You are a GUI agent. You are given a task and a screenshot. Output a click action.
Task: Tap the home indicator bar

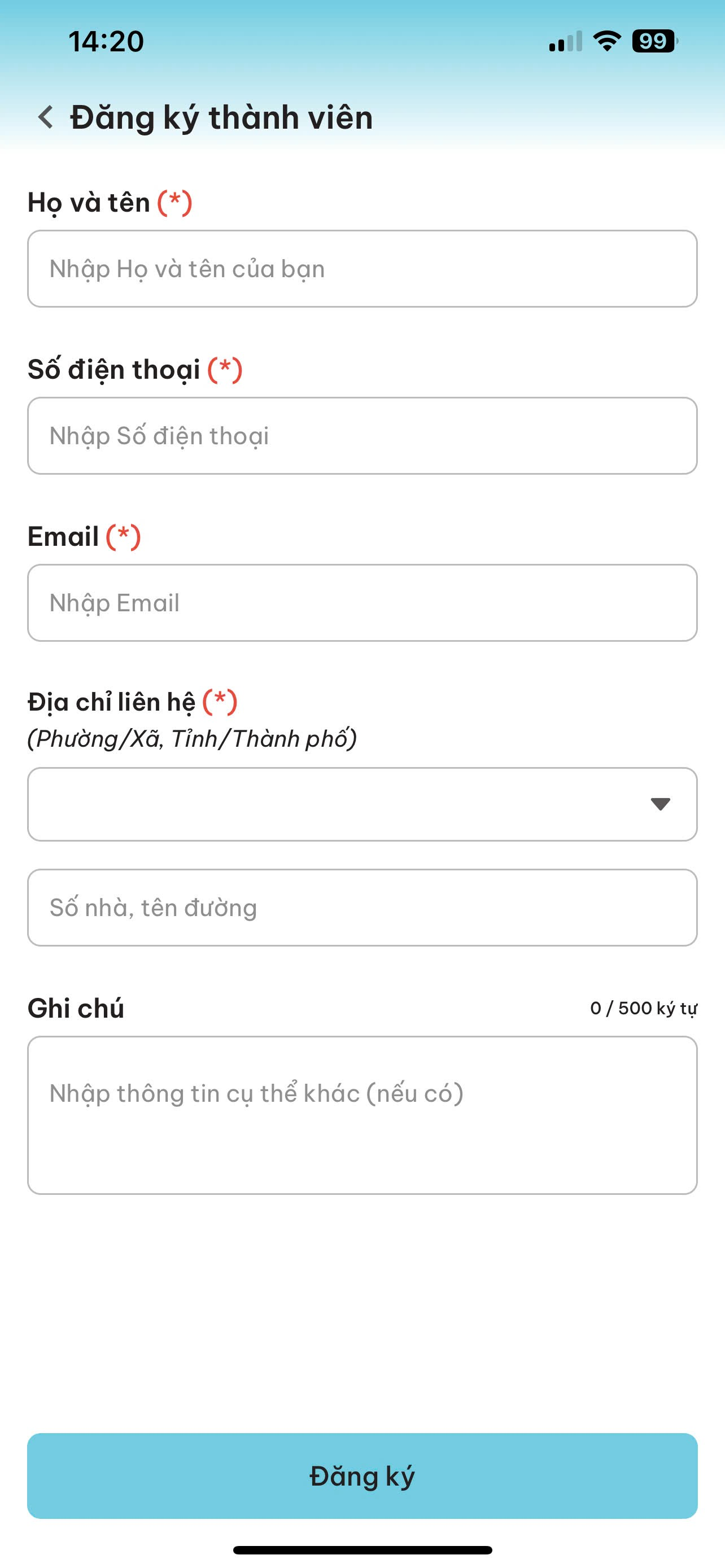point(362,1550)
